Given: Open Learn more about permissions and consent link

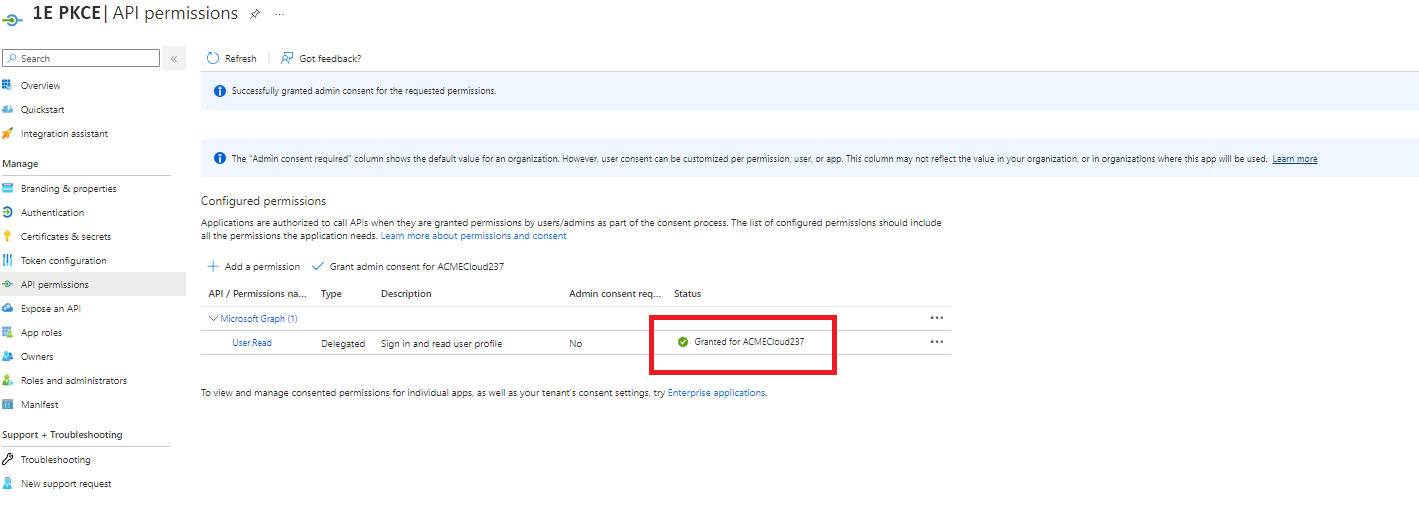Looking at the screenshot, I should point(474,236).
